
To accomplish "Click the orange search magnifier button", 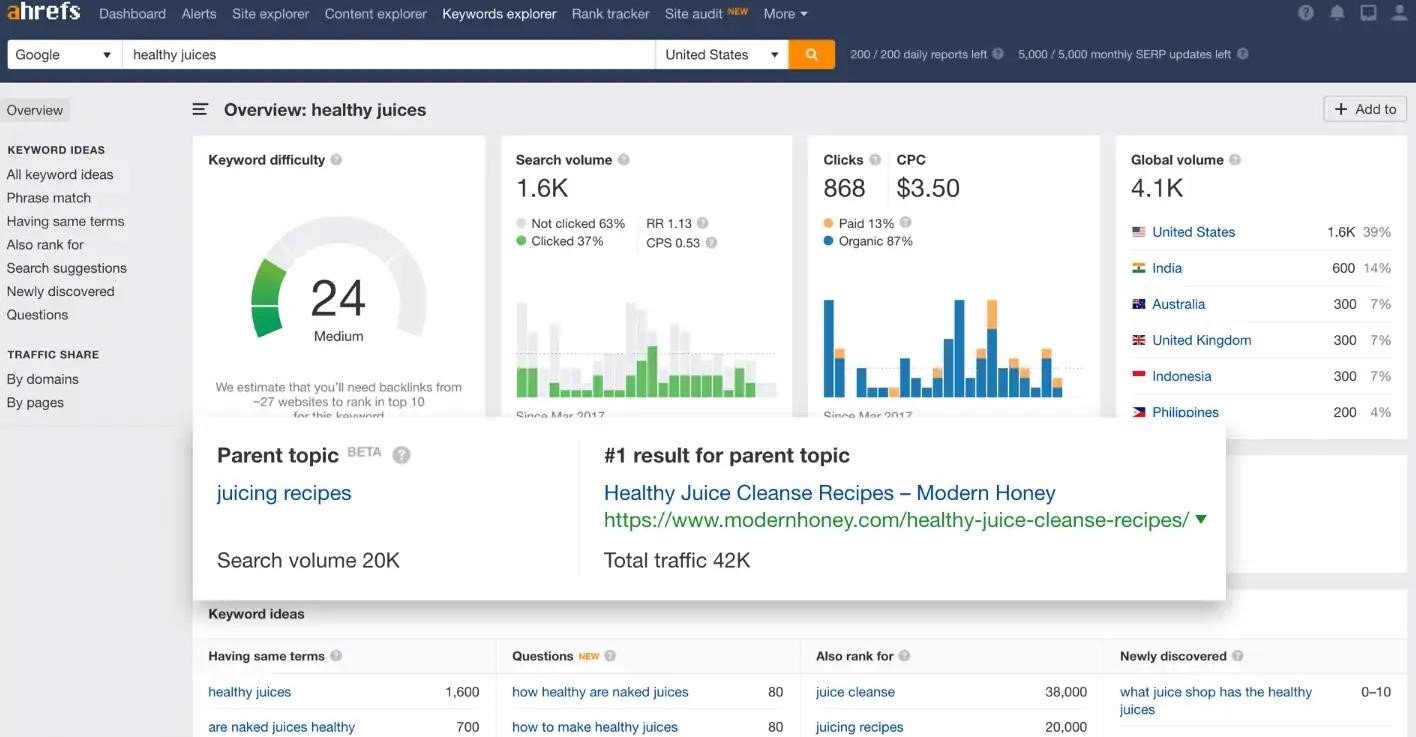I will 811,55.
